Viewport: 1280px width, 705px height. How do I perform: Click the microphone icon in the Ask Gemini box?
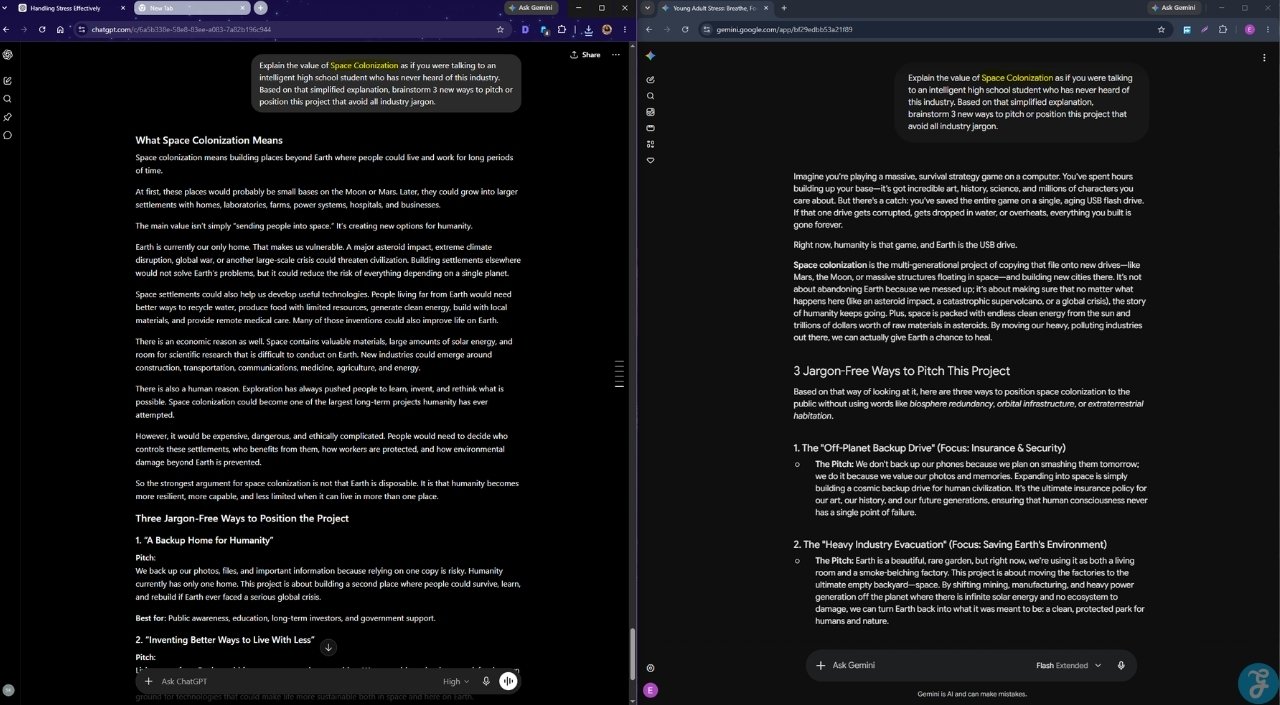coord(1121,665)
